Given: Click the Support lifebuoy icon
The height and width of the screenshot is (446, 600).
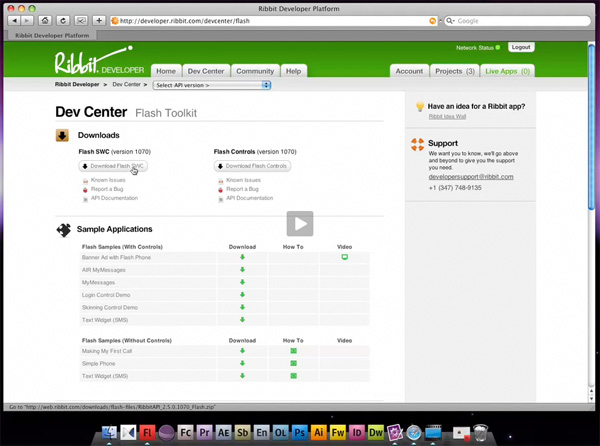Looking at the screenshot, I should 417,144.
